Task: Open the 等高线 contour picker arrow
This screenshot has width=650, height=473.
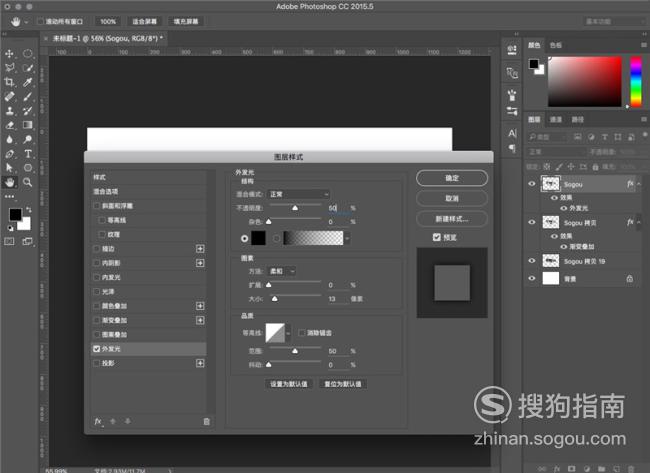Action: coord(288,333)
